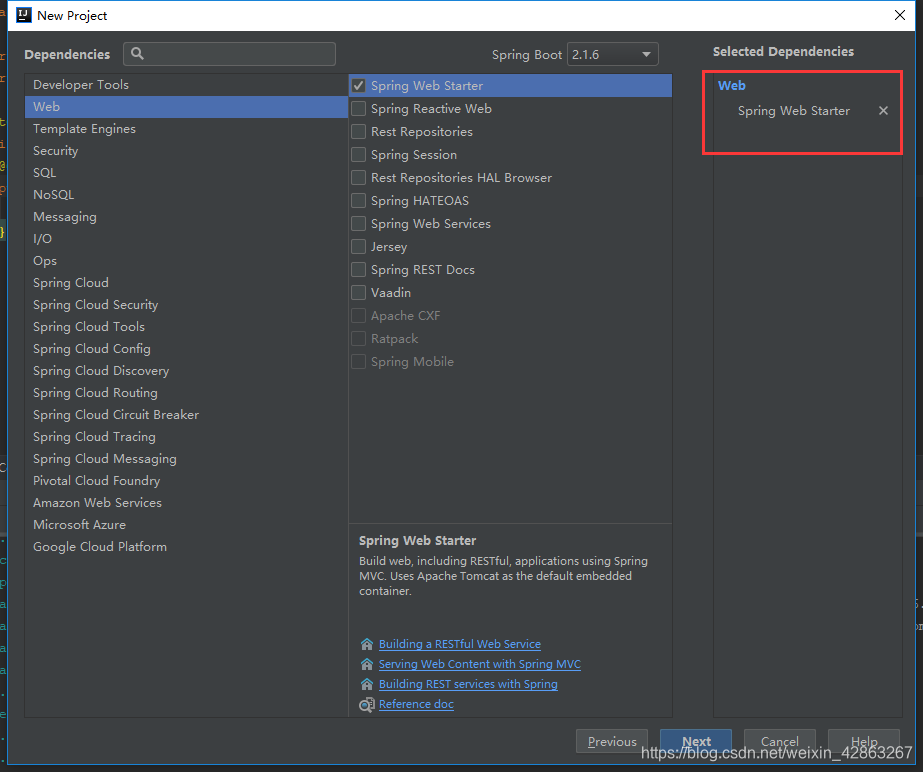The image size is (923, 772).
Task: Choose Spring Cloud Tracing category
Action: click(x=186, y=436)
